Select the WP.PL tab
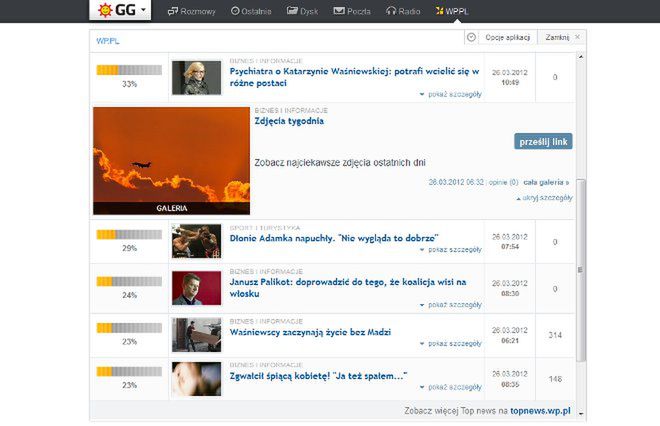The image size is (660, 426). (x=452, y=11)
